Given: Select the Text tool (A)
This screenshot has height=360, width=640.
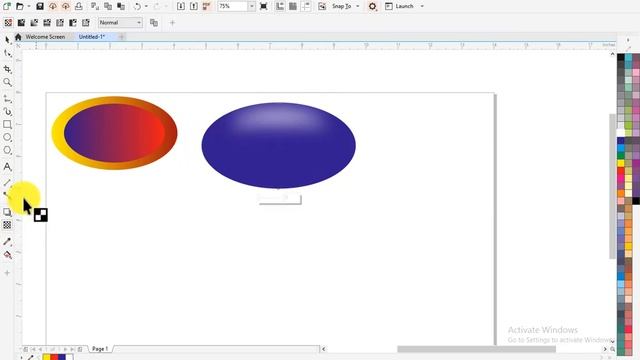Looking at the screenshot, I should point(7,167).
